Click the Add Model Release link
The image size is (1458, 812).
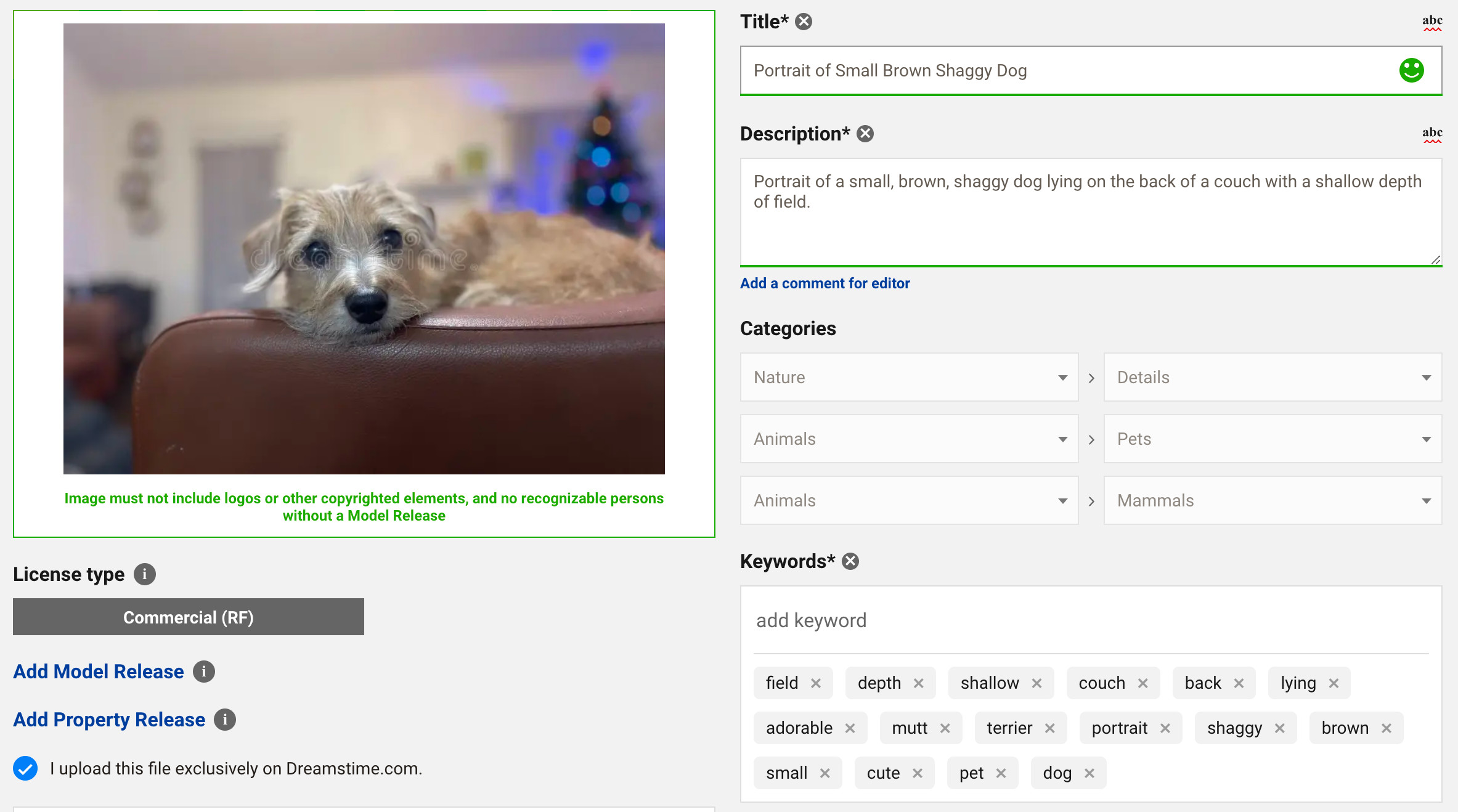(x=99, y=672)
